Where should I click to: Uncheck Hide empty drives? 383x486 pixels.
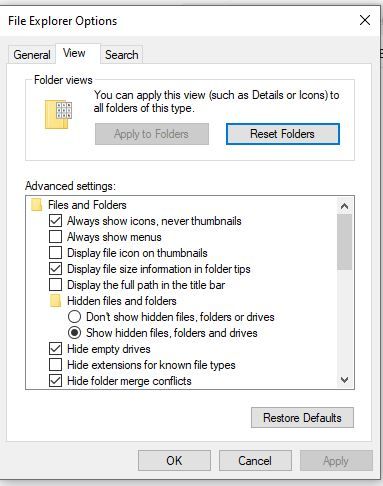click(55, 349)
